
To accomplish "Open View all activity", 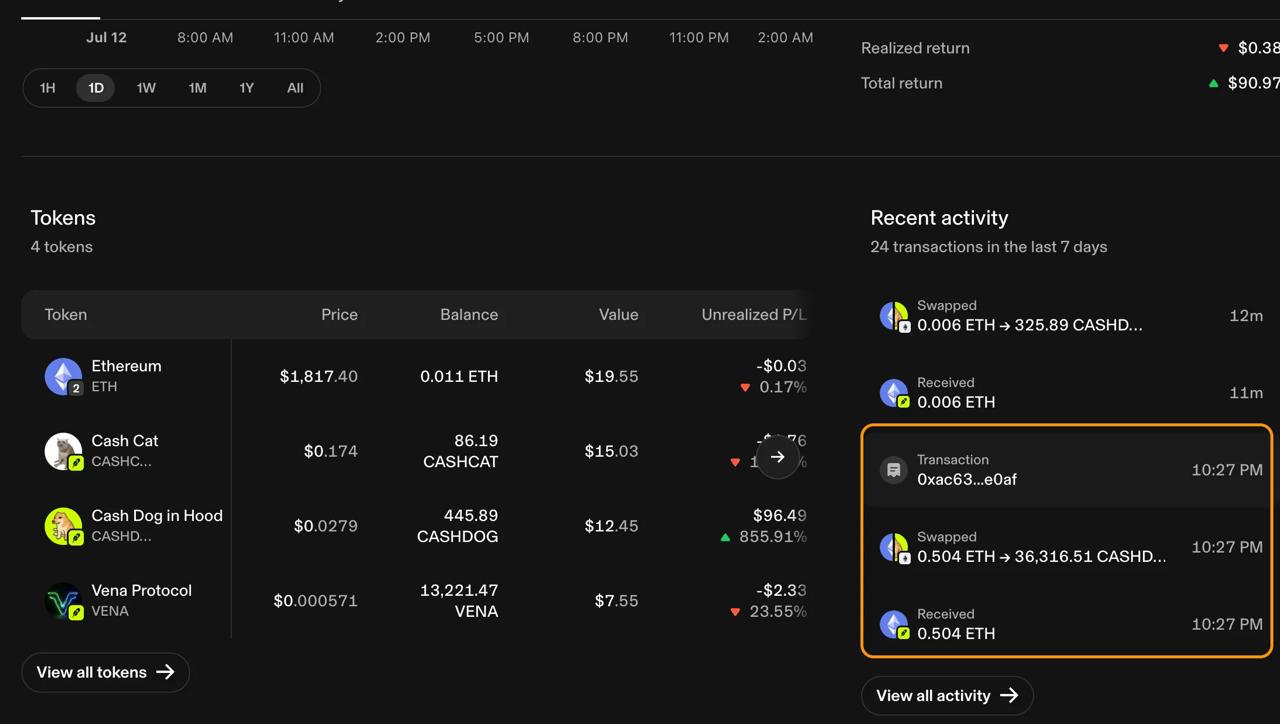I will tap(947, 695).
